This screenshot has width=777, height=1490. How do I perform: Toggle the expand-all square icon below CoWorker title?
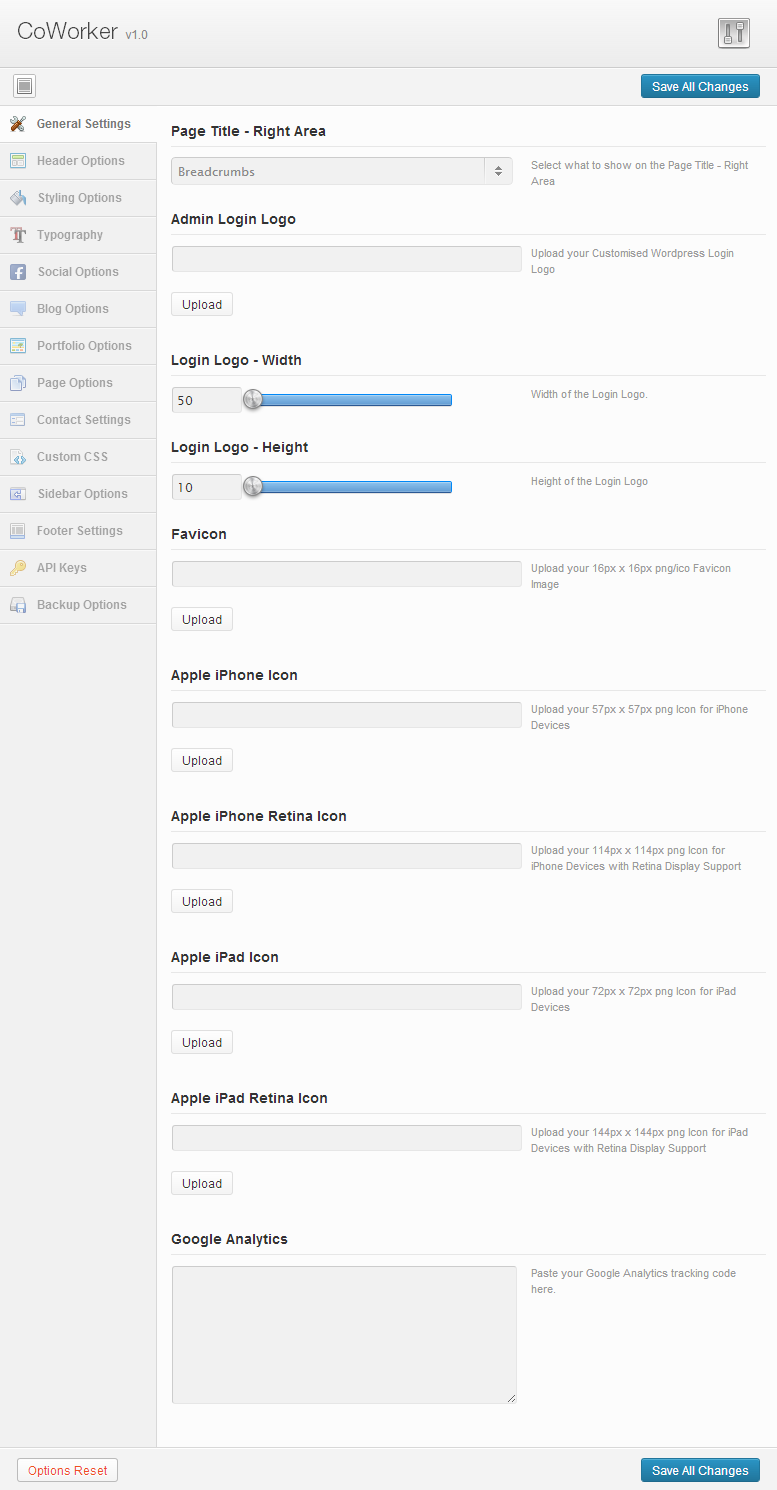[x=25, y=86]
